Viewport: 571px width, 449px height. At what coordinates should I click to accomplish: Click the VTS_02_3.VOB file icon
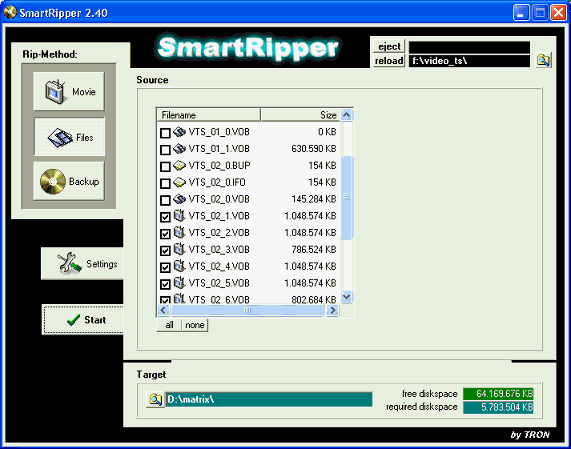(180, 249)
